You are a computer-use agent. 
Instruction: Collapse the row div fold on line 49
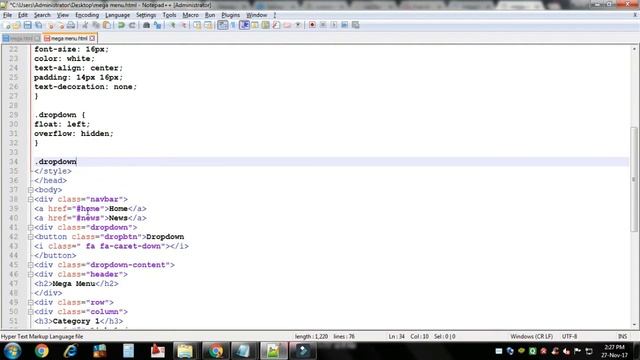[31, 302]
